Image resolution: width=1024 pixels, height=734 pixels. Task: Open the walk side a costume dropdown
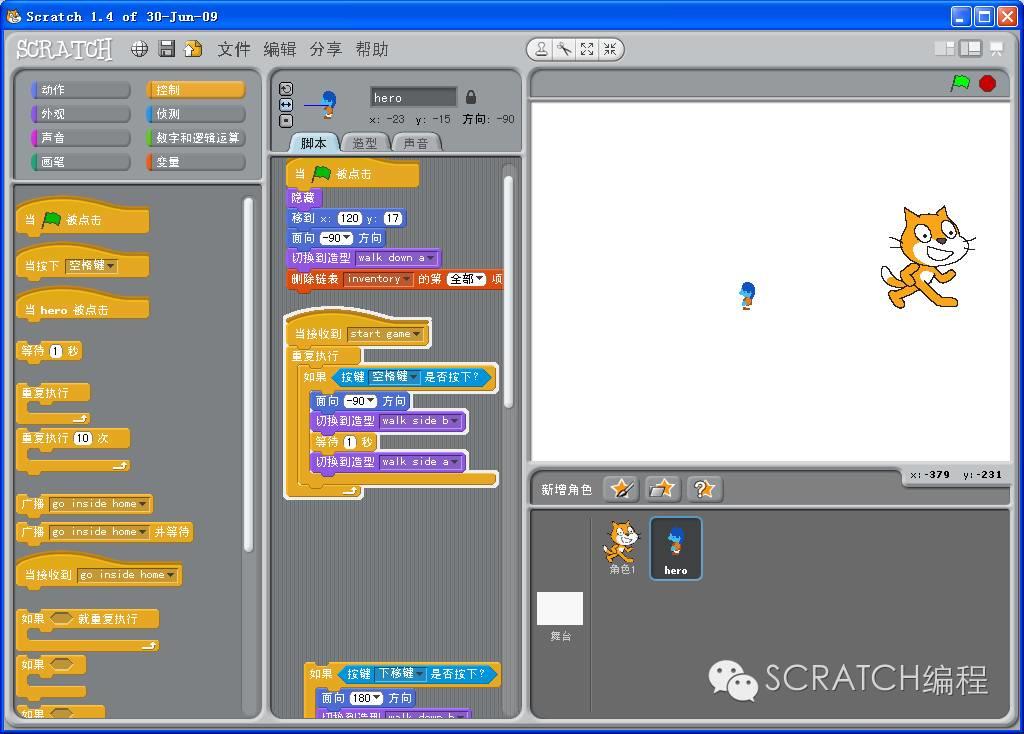point(454,462)
